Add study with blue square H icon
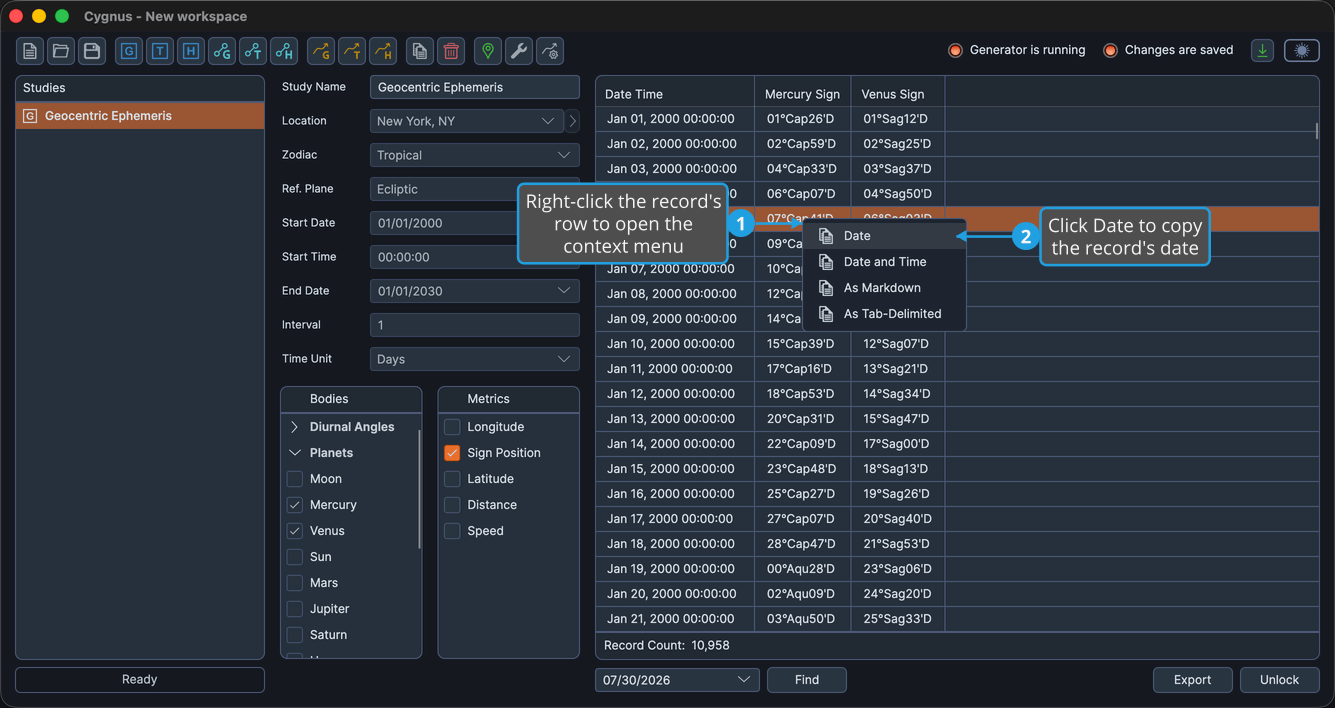1335x708 pixels. pos(191,51)
